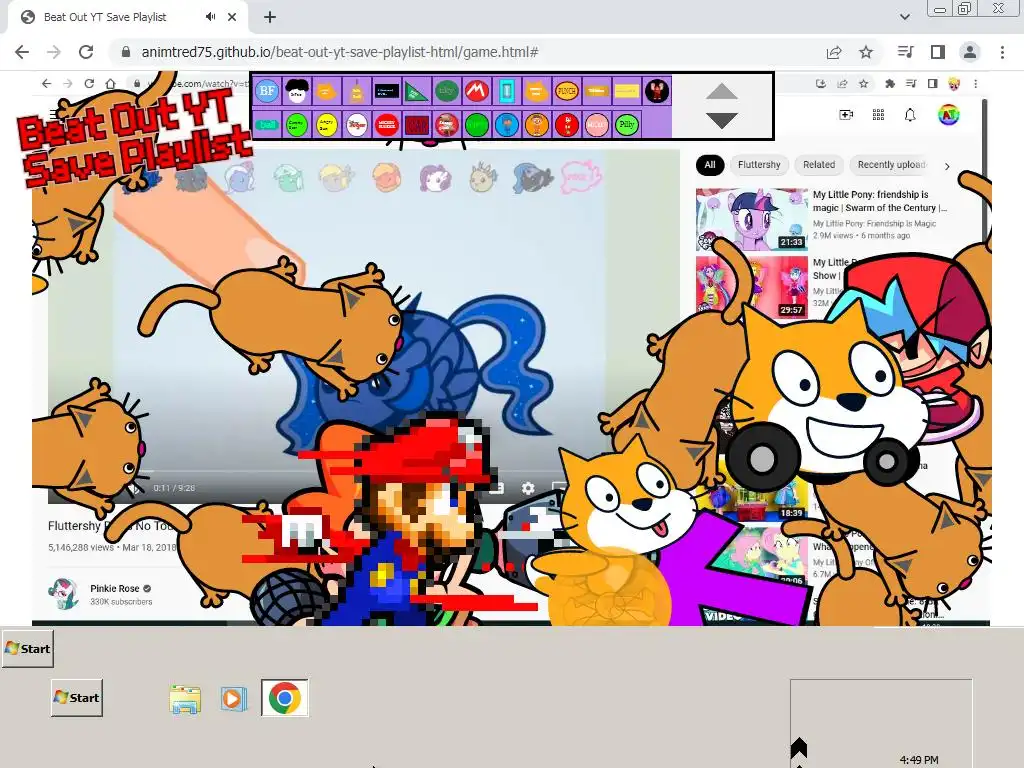Open the inner browser extensions puzzle icon
Image resolution: width=1024 pixels, height=768 pixels.
[889, 84]
